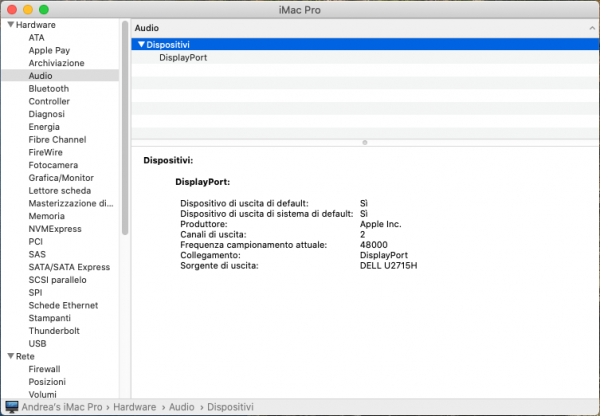Click the Audio column header

[365, 28]
